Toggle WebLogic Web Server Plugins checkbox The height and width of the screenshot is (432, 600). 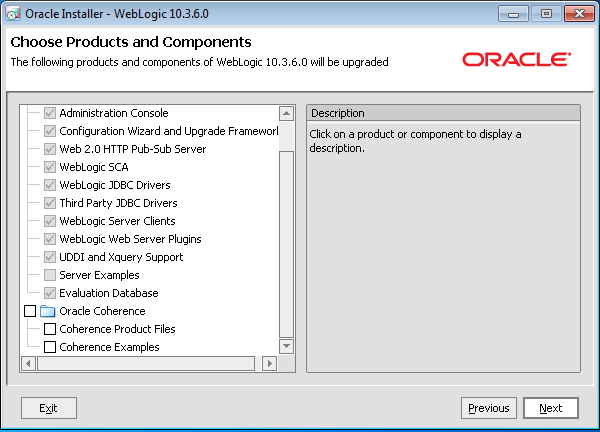(x=50, y=239)
